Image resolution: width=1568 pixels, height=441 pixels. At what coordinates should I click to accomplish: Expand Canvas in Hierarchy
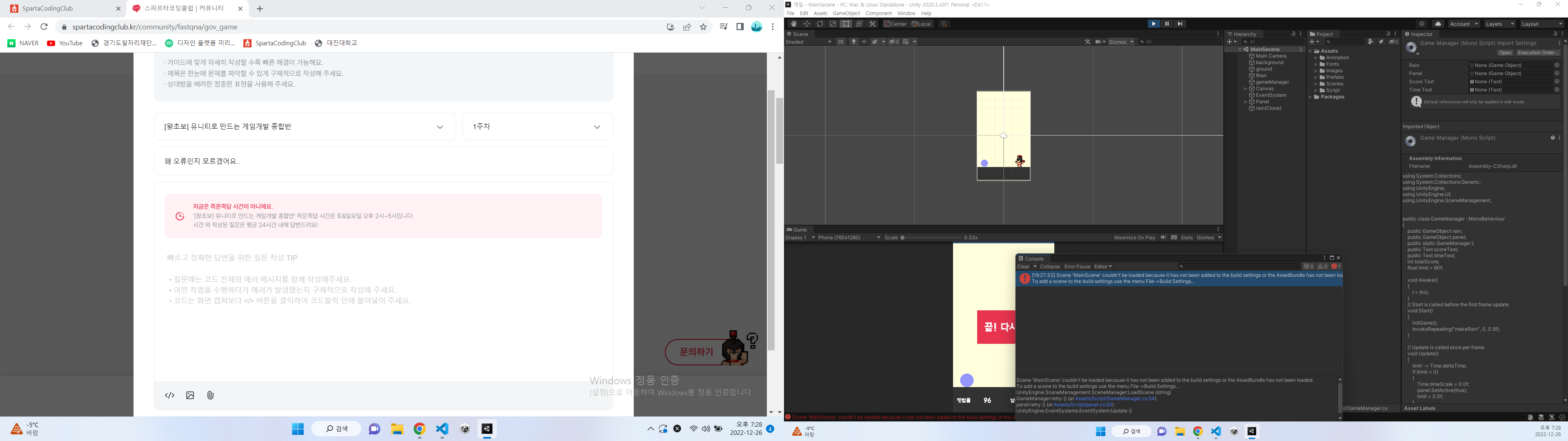click(1245, 89)
